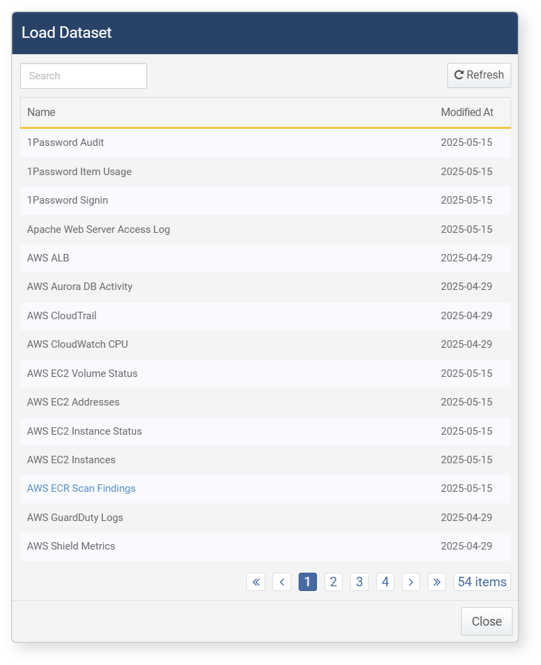Click the AWS ALB modified date 2025-04-29
The width and height of the screenshot is (541, 665).
[x=466, y=258]
